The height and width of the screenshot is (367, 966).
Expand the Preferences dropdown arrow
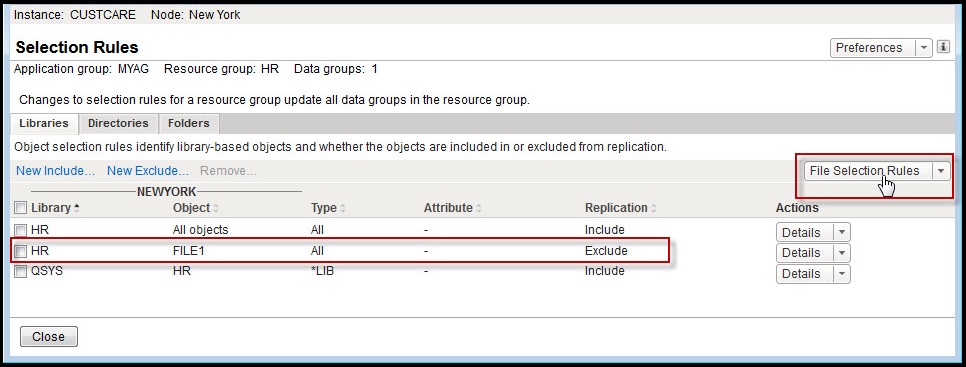click(923, 47)
